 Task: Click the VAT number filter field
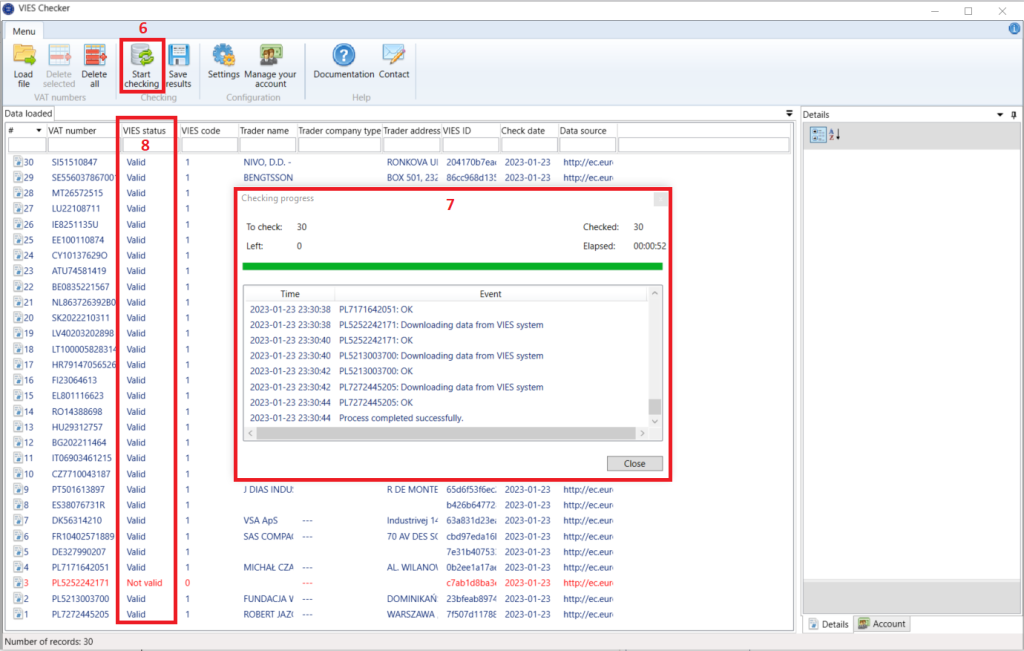pos(82,146)
